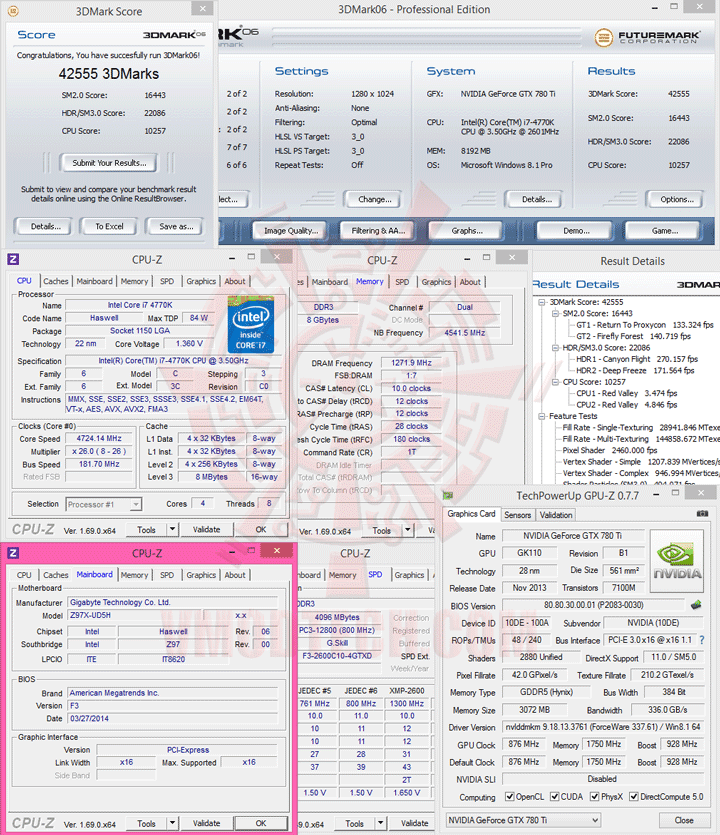The height and width of the screenshot is (835, 720).
Task: Click the 3DMark Score window orange icon
Action: pos(13,11)
